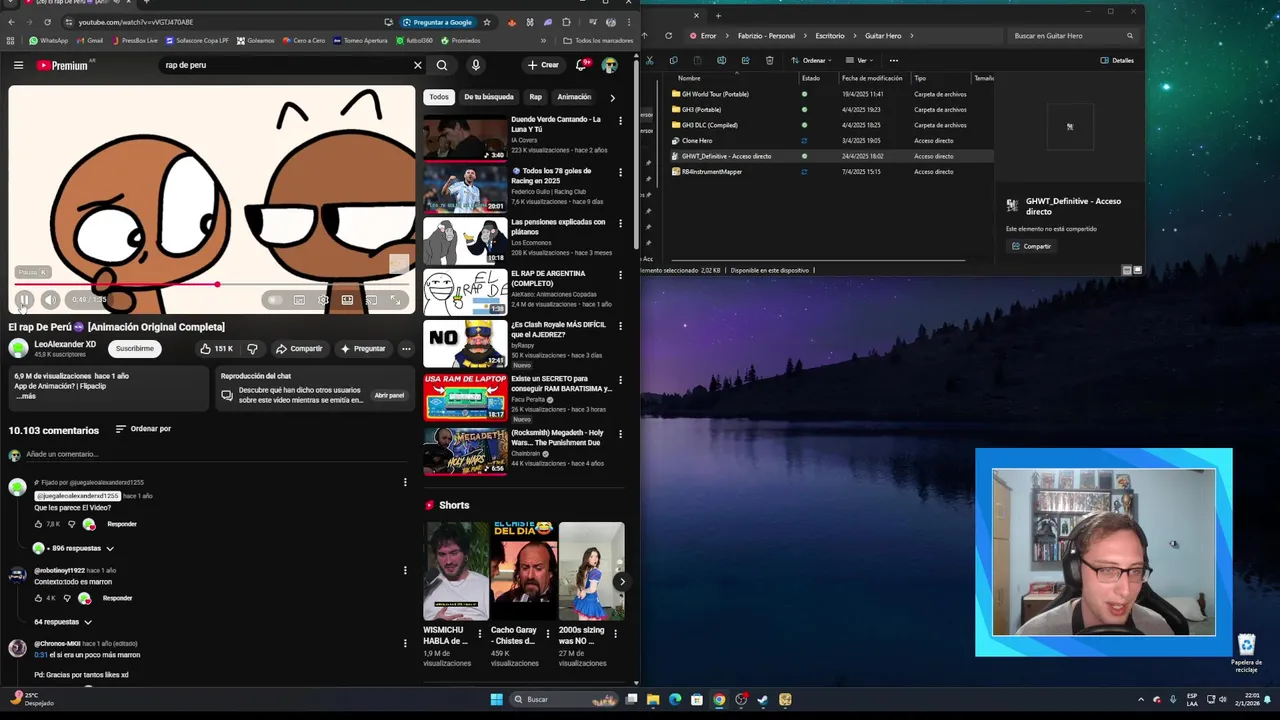Open Steam from the taskbar

coord(763,699)
